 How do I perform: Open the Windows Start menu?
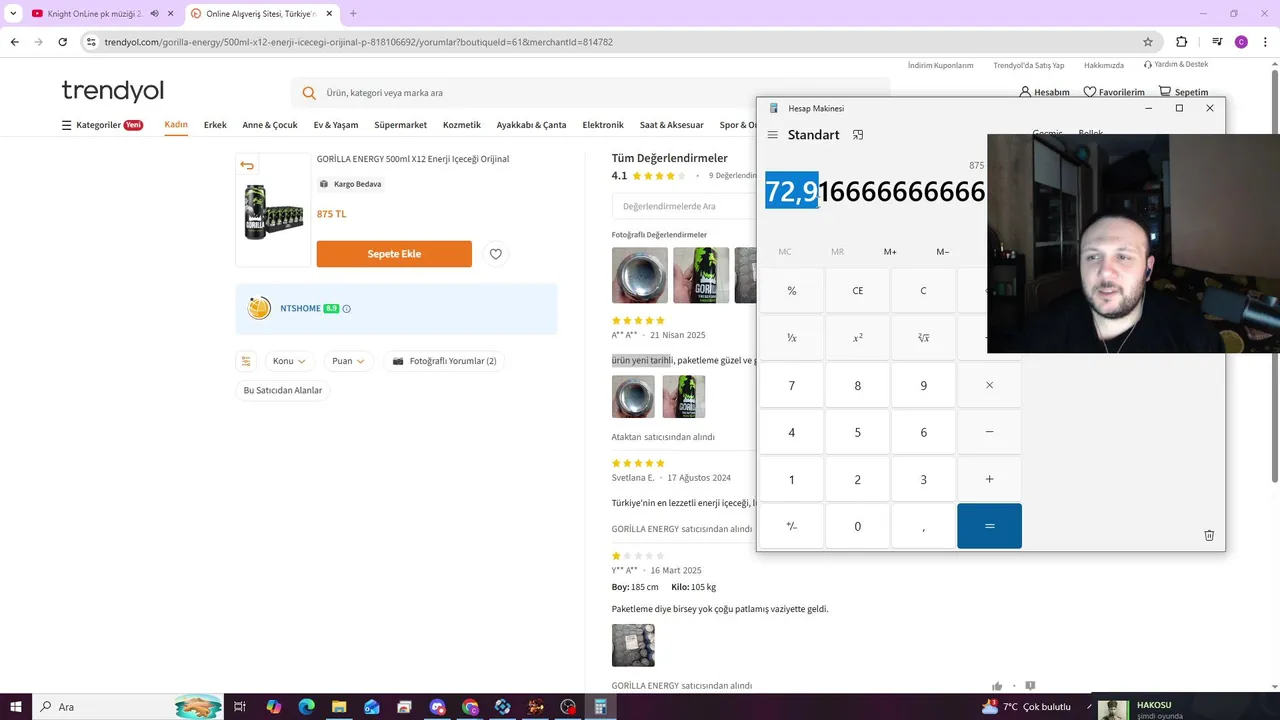(x=16, y=706)
